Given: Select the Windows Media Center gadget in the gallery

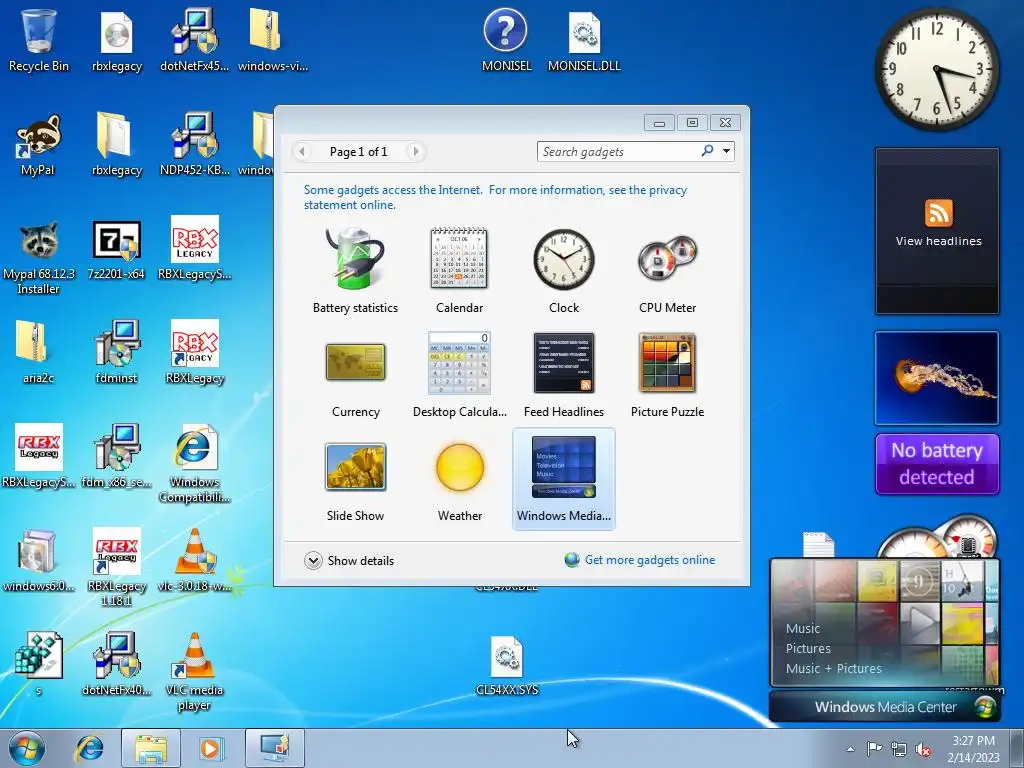Looking at the screenshot, I should [564, 479].
